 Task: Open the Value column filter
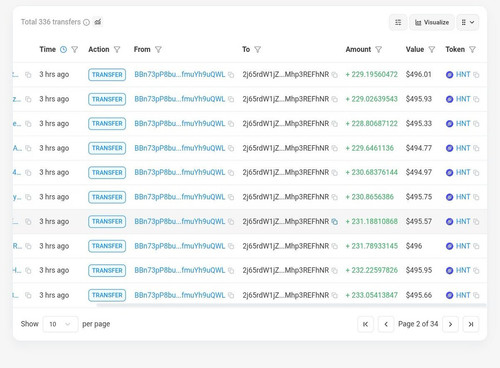432,50
